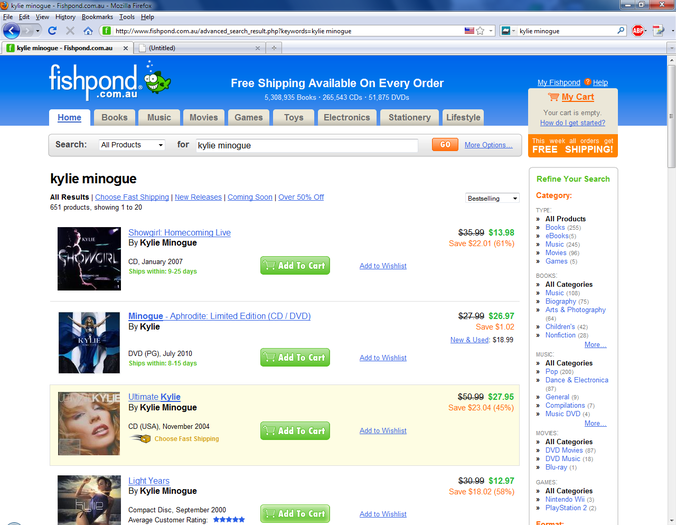Add Ultimate Kylie to cart

click(x=295, y=431)
